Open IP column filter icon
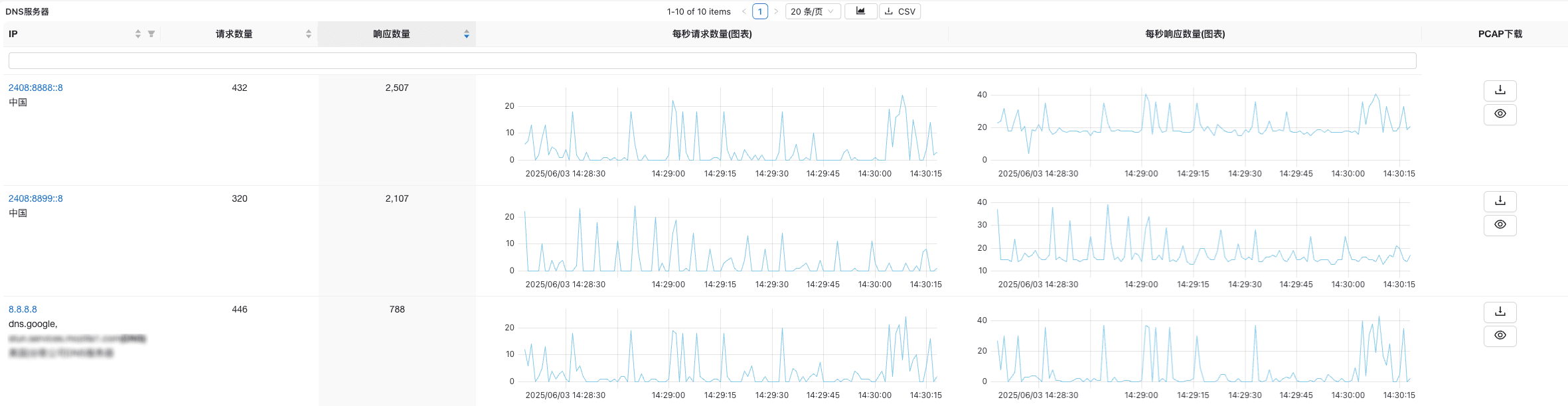 [x=151, y=34]
